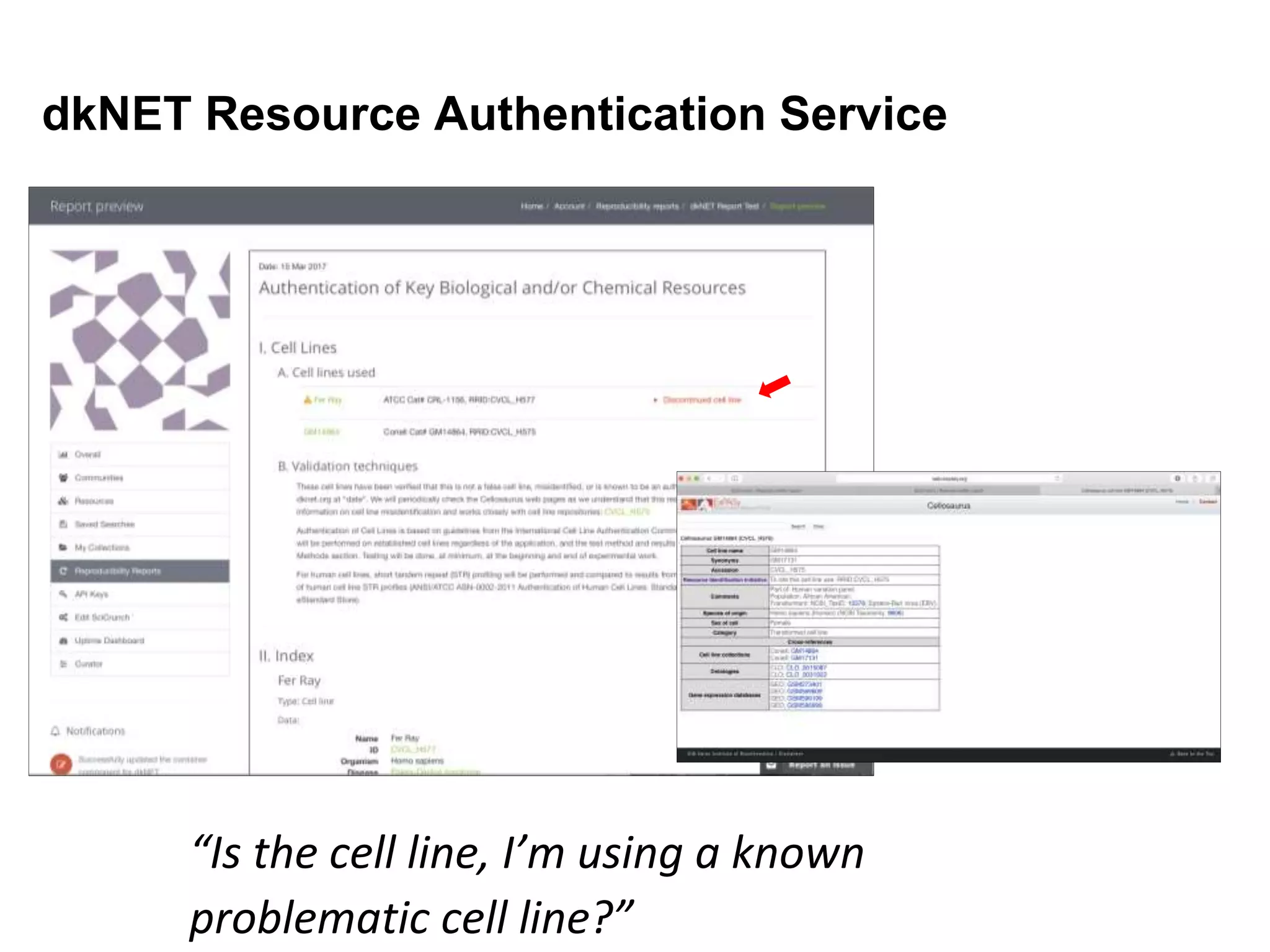This screenshot has height=952, width=1270.
Task: Switch to the second browser tab
Action: point(948,490)
